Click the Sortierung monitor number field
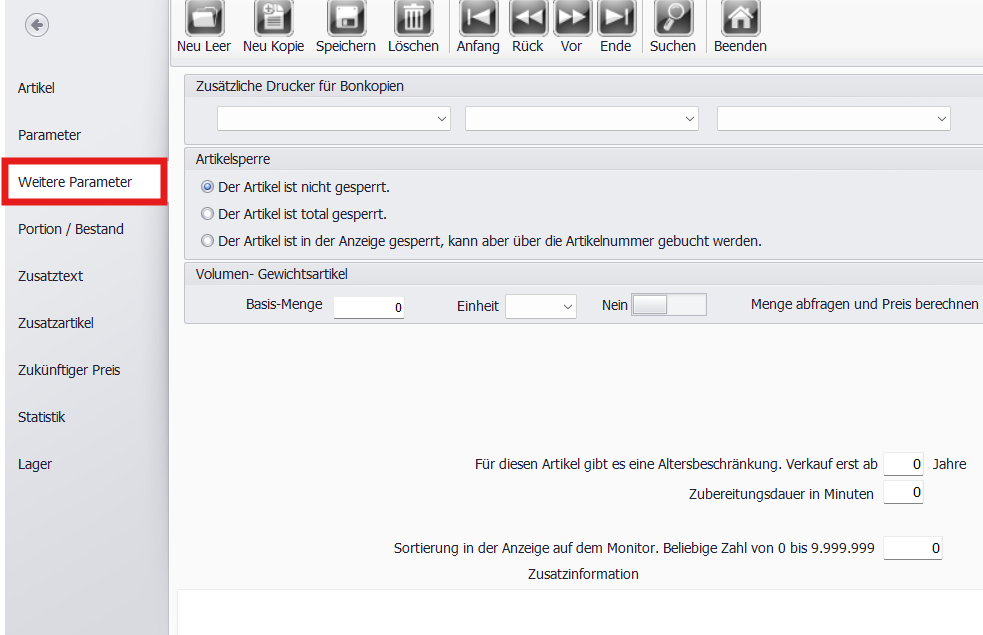The height and width of the screenshot is (635, 983). [x=913, y=548]
